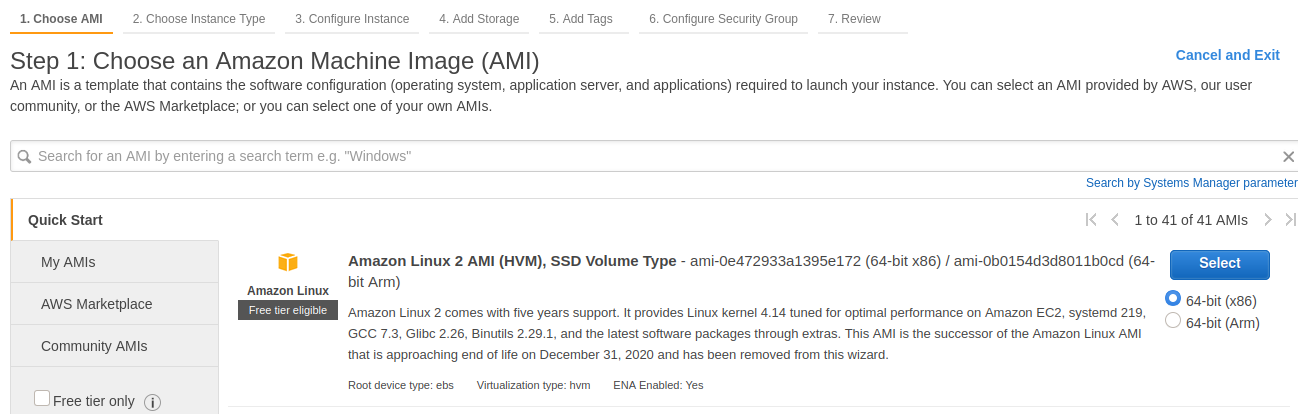Clear the AMI search field with X icon
The width and height of the screenshot is (1298, 414).
point(1288,157)
